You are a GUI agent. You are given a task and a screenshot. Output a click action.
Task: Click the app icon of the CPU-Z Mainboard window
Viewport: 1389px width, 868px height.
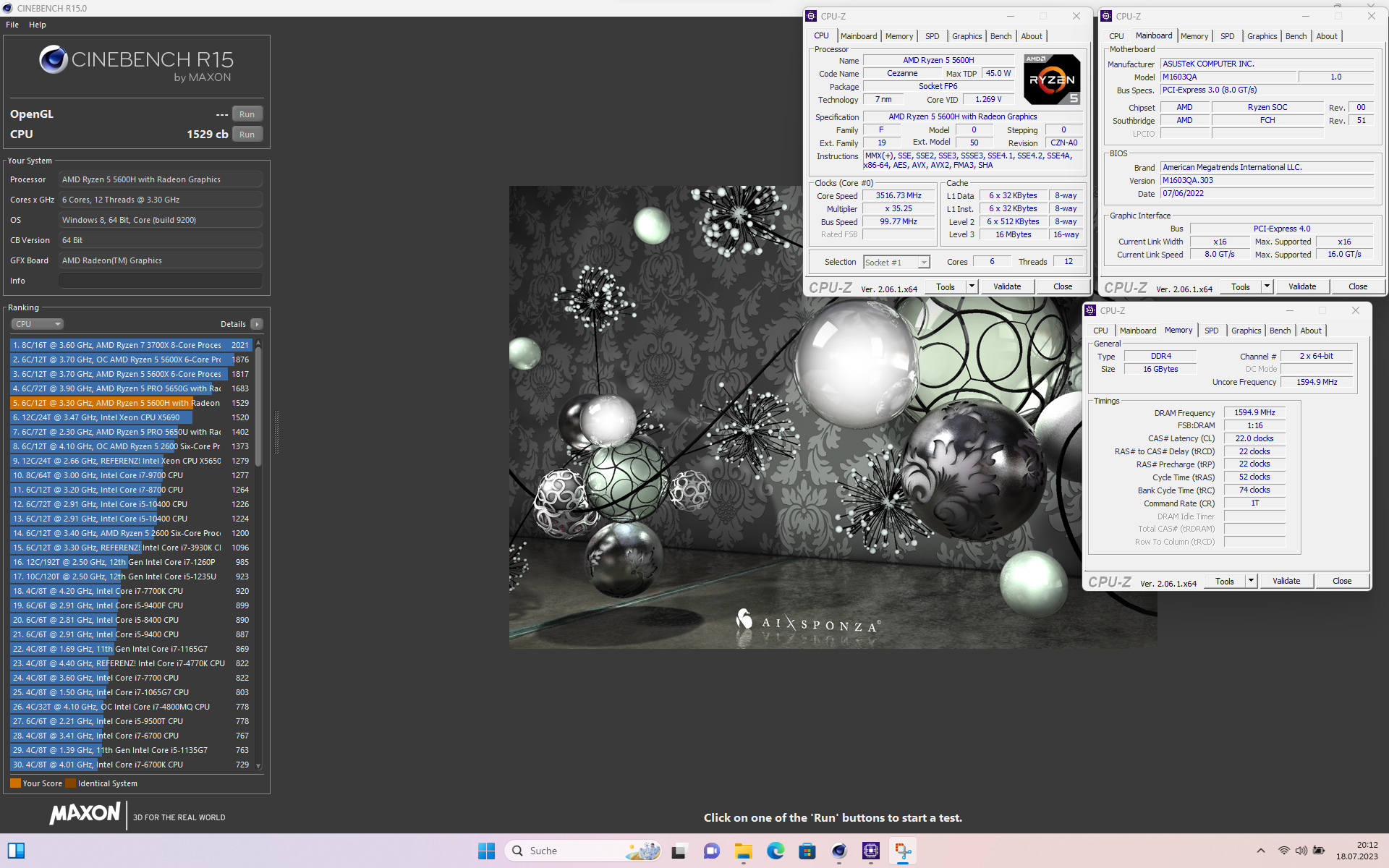[x=1106, y=16]
